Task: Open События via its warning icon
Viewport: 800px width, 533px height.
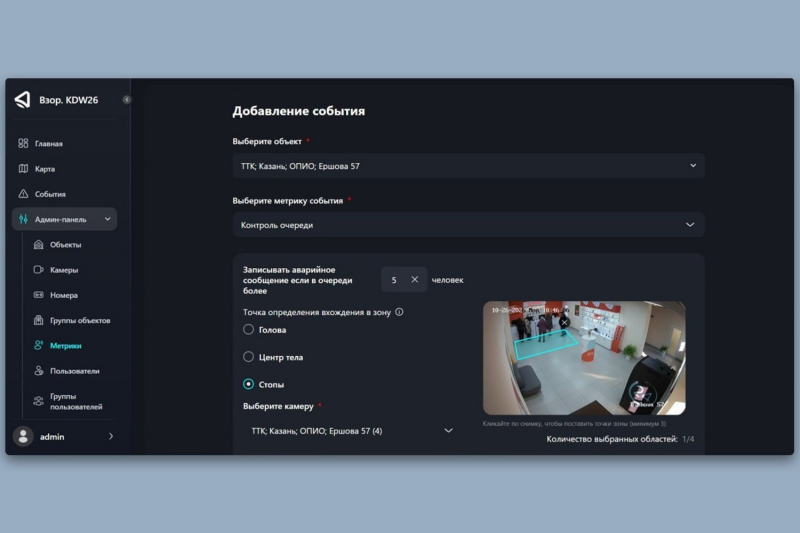Action: coord(23,194)
